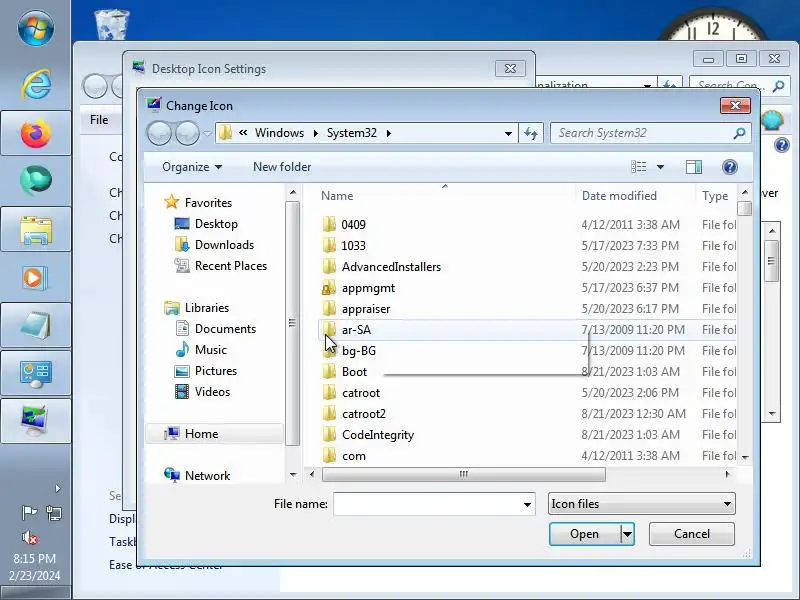
Task: Click the Forward button in Change Icon dialog
Action: coord(187,133)
